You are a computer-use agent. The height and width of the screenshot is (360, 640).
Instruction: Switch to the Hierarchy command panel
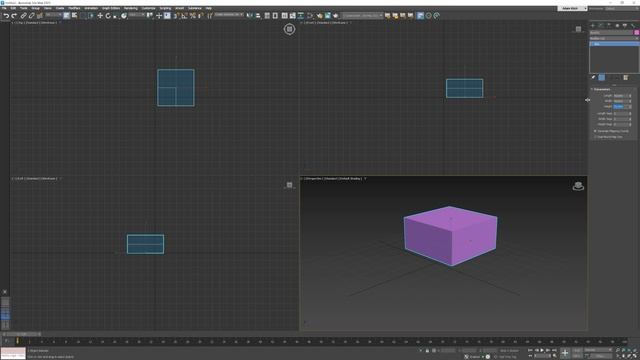click(x=609, y=25)
